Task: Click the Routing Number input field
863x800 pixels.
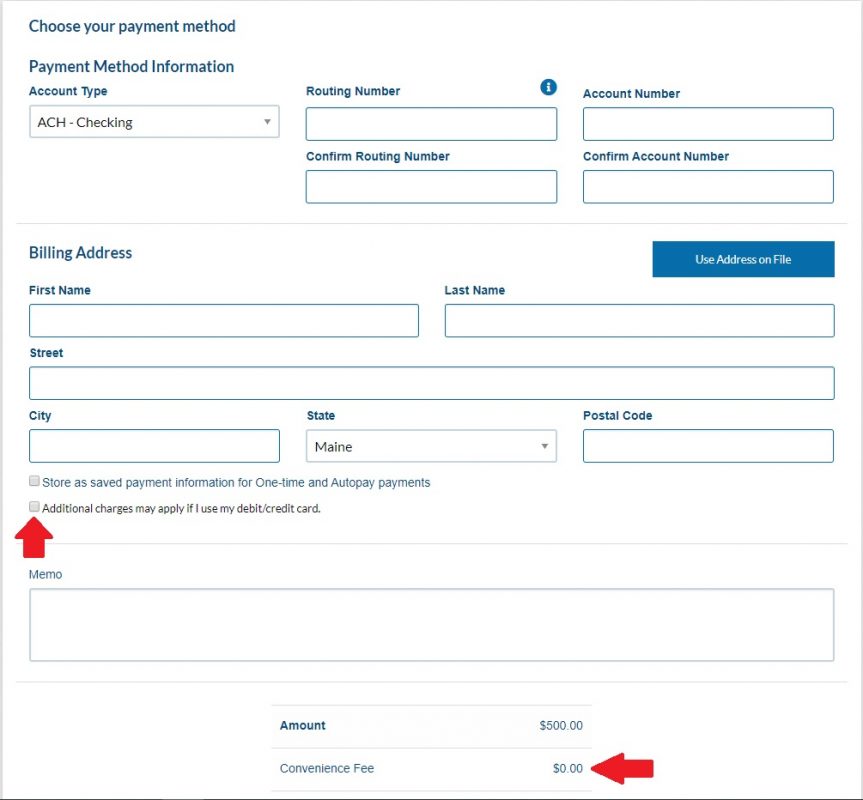Action: pyautogui.click(x=430, y=123)
